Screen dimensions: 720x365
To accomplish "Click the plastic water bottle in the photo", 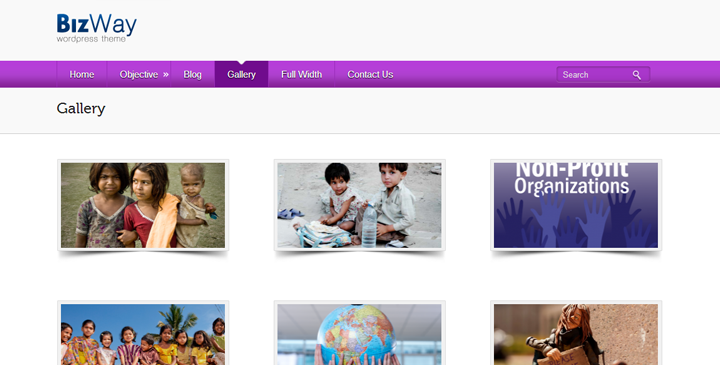I will (x=369, y=225).
